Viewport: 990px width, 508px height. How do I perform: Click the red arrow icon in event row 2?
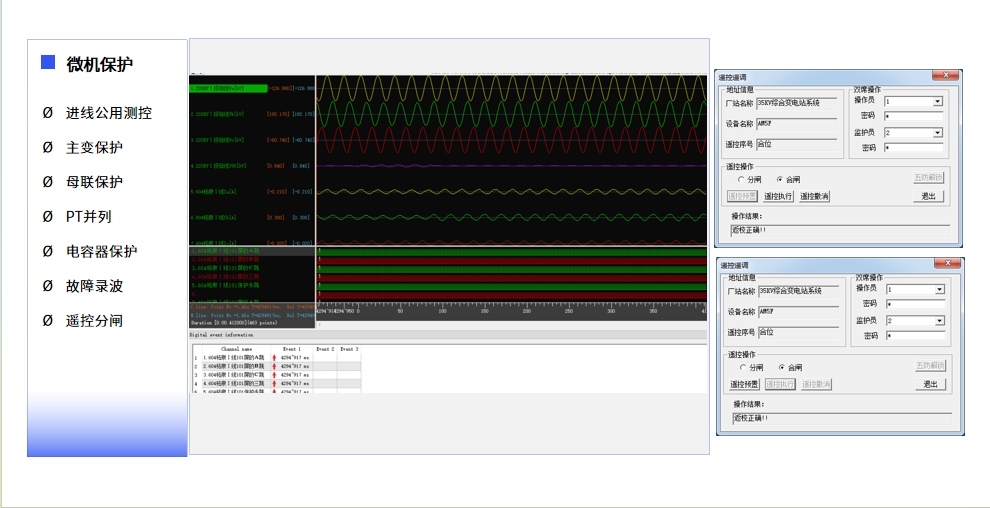point(274,366)
